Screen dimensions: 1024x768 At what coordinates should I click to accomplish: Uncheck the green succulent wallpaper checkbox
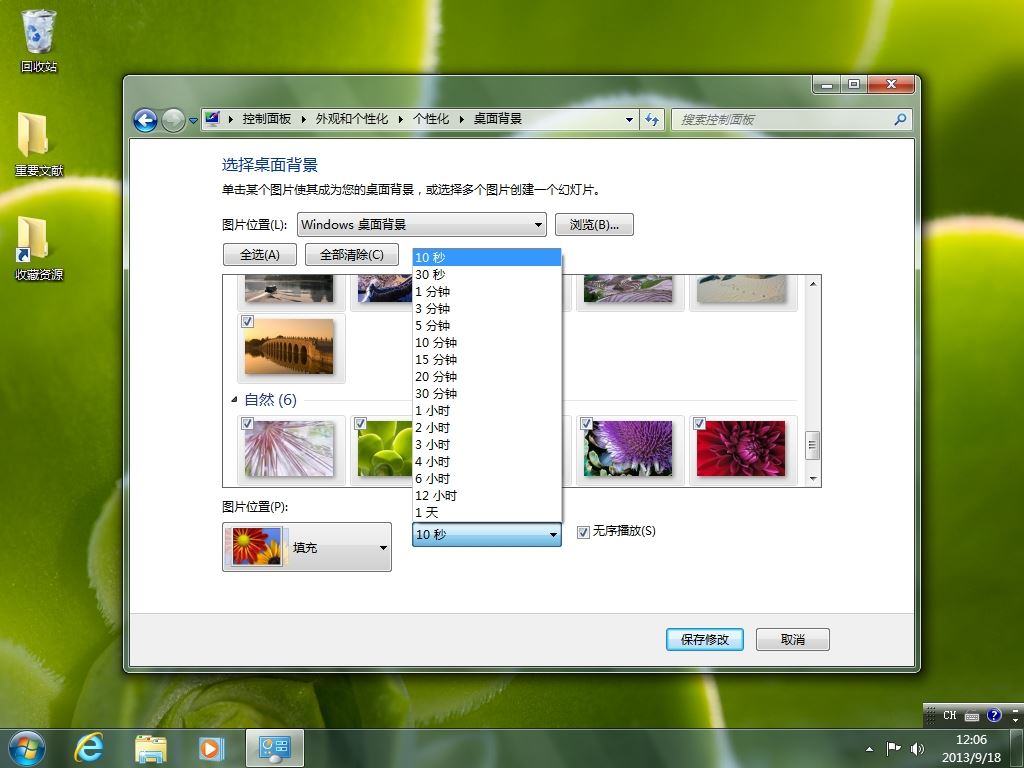pyautogui.click(x=360, y=423)
